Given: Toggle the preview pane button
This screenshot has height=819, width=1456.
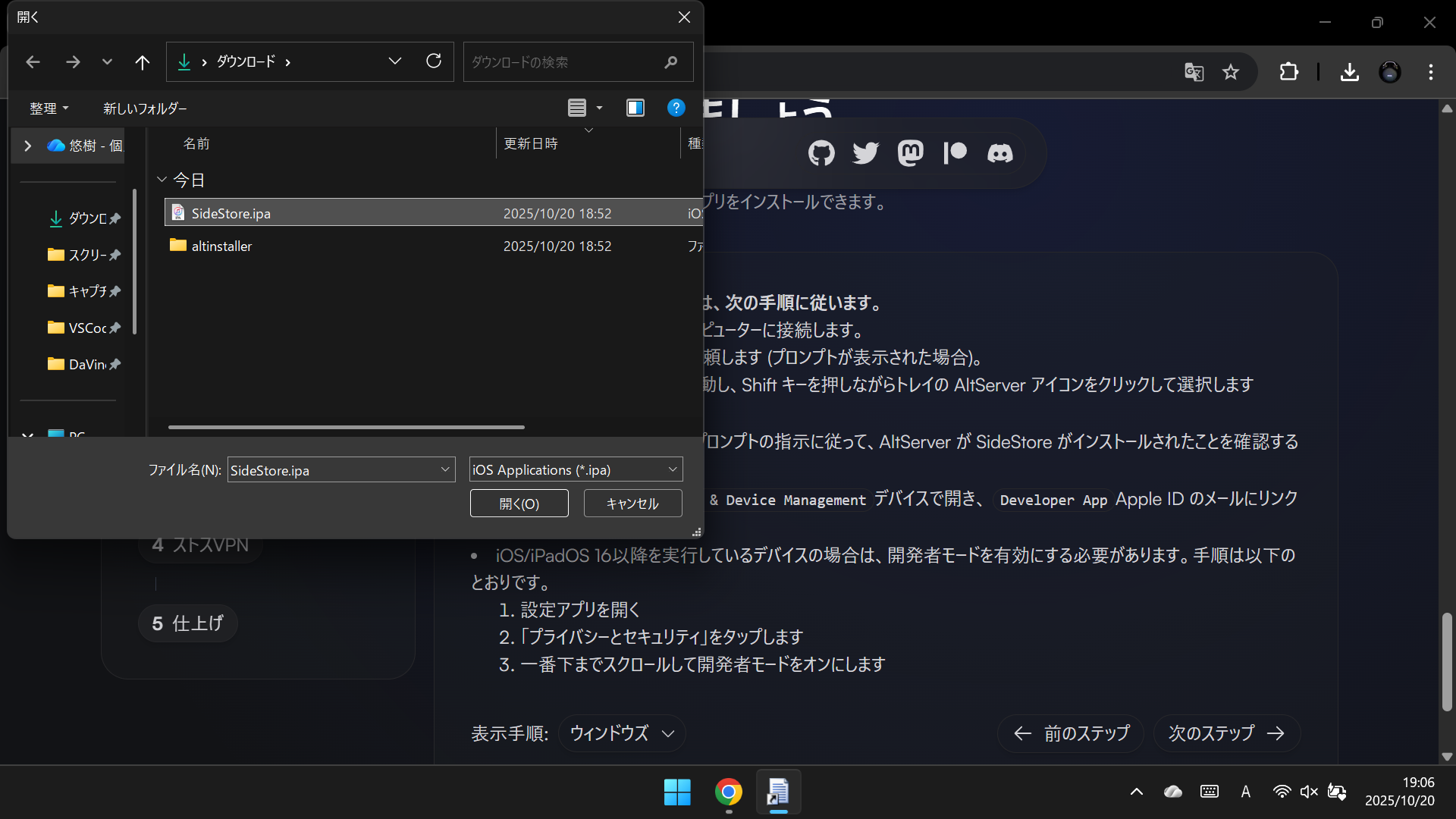Looking at the screenshot, I should (635, 108).
